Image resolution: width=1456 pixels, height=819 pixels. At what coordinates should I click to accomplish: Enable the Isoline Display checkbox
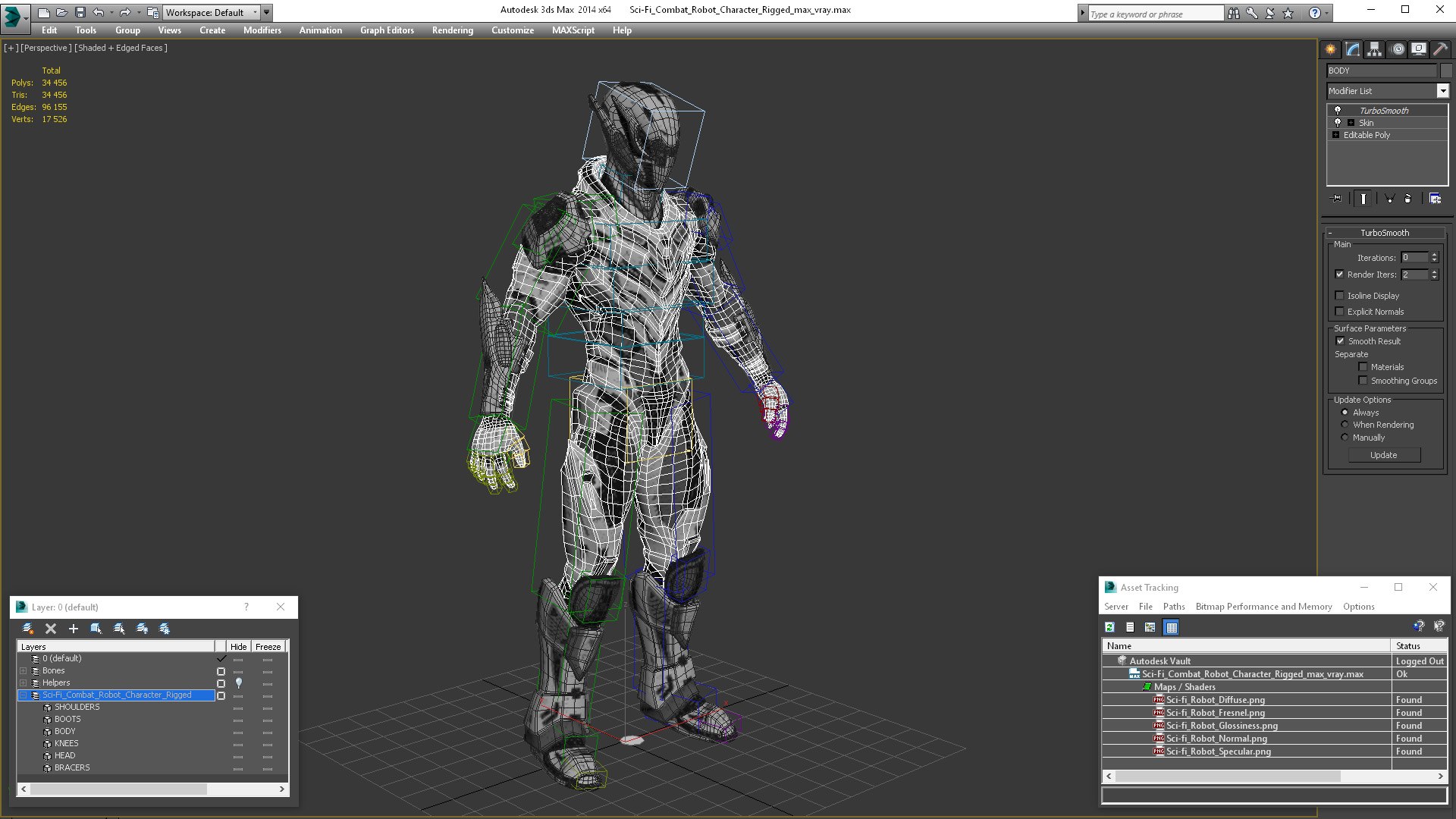pos(1339,296)
